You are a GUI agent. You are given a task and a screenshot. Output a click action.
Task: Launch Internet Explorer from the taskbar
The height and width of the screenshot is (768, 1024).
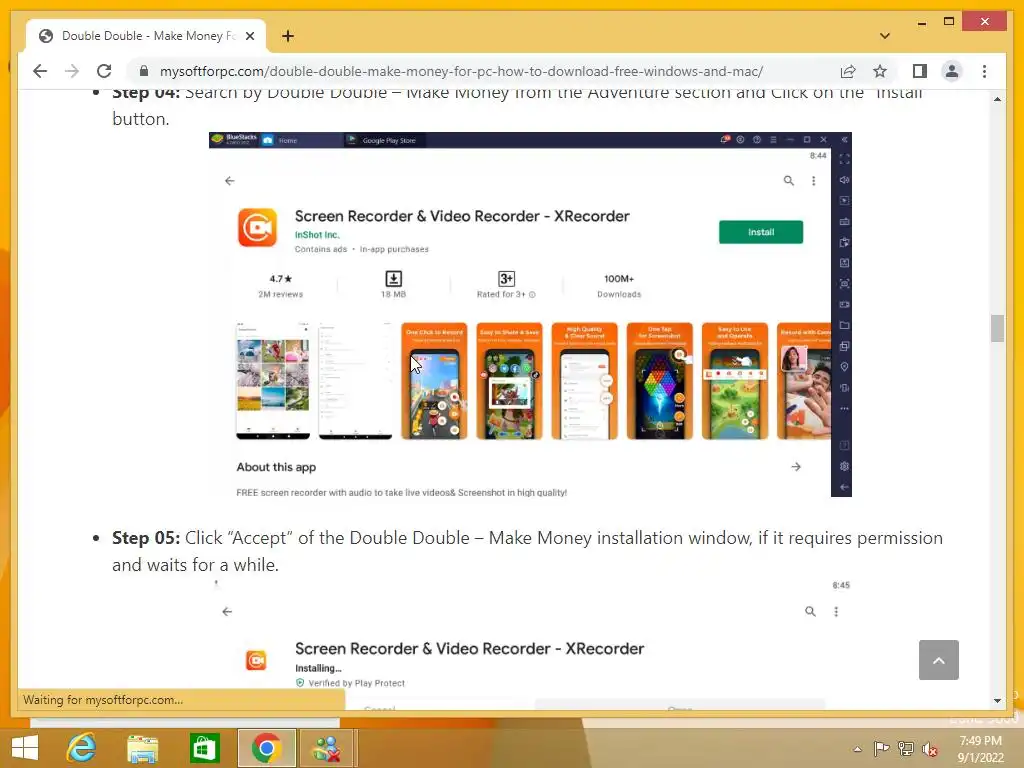click(81, 748)
